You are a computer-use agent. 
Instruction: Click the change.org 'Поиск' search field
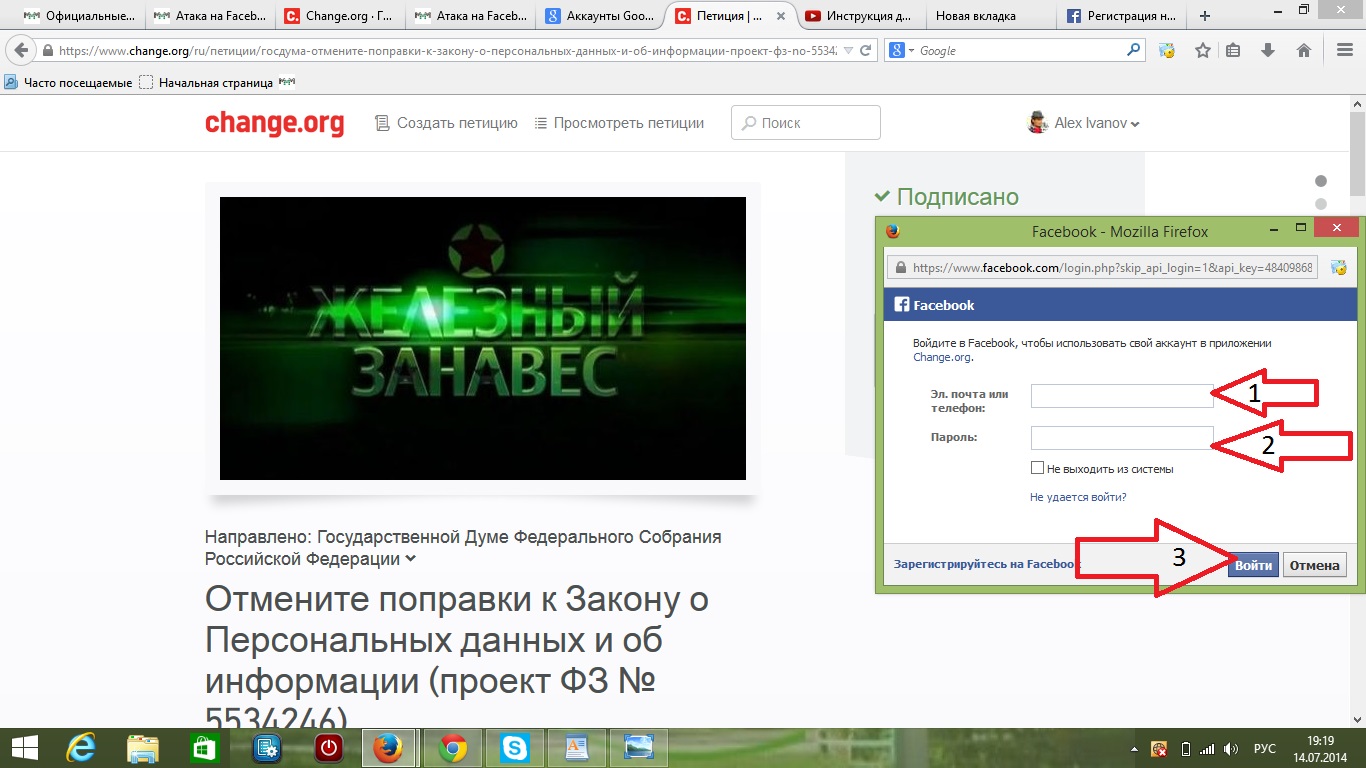coord(806,123)
